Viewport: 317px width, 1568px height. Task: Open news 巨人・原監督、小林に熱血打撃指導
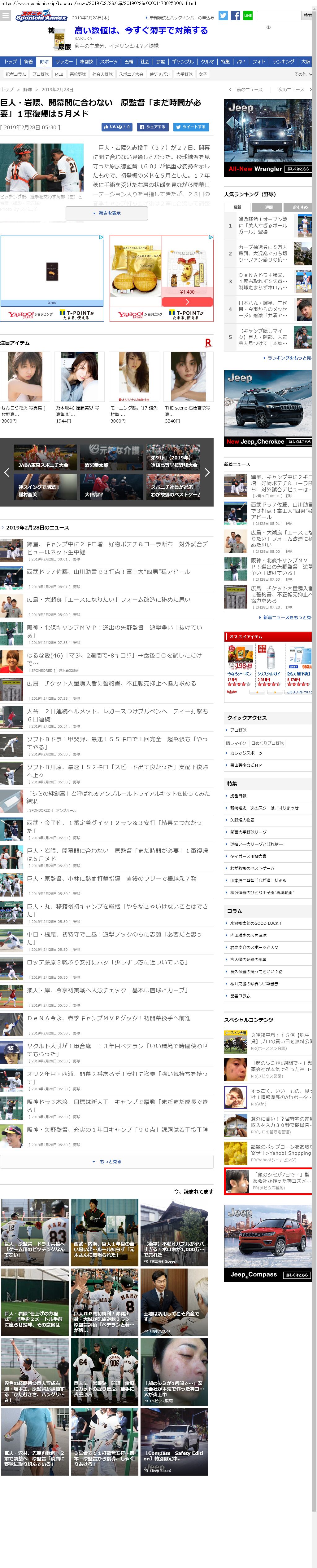[x=112, y=879]
